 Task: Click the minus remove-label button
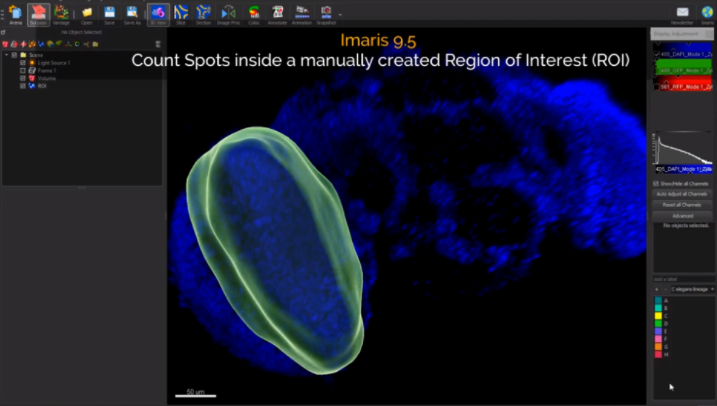(x=665, y=289)
